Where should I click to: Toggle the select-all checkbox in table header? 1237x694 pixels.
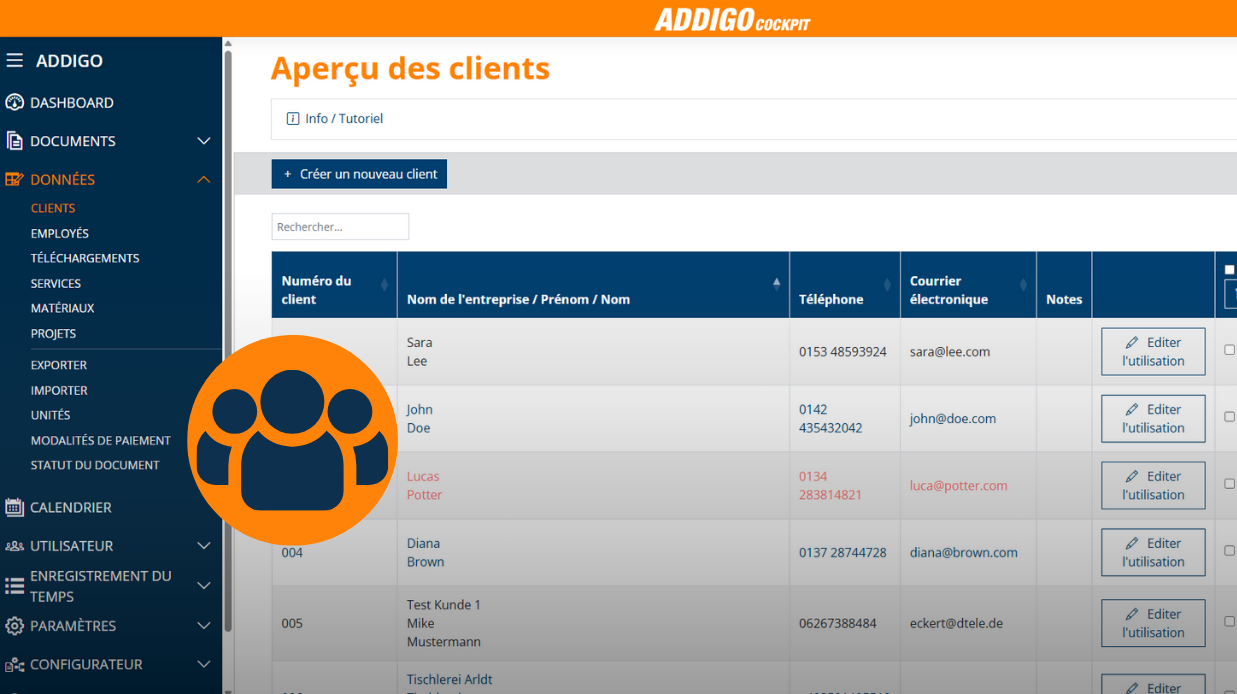point(1229,270)
